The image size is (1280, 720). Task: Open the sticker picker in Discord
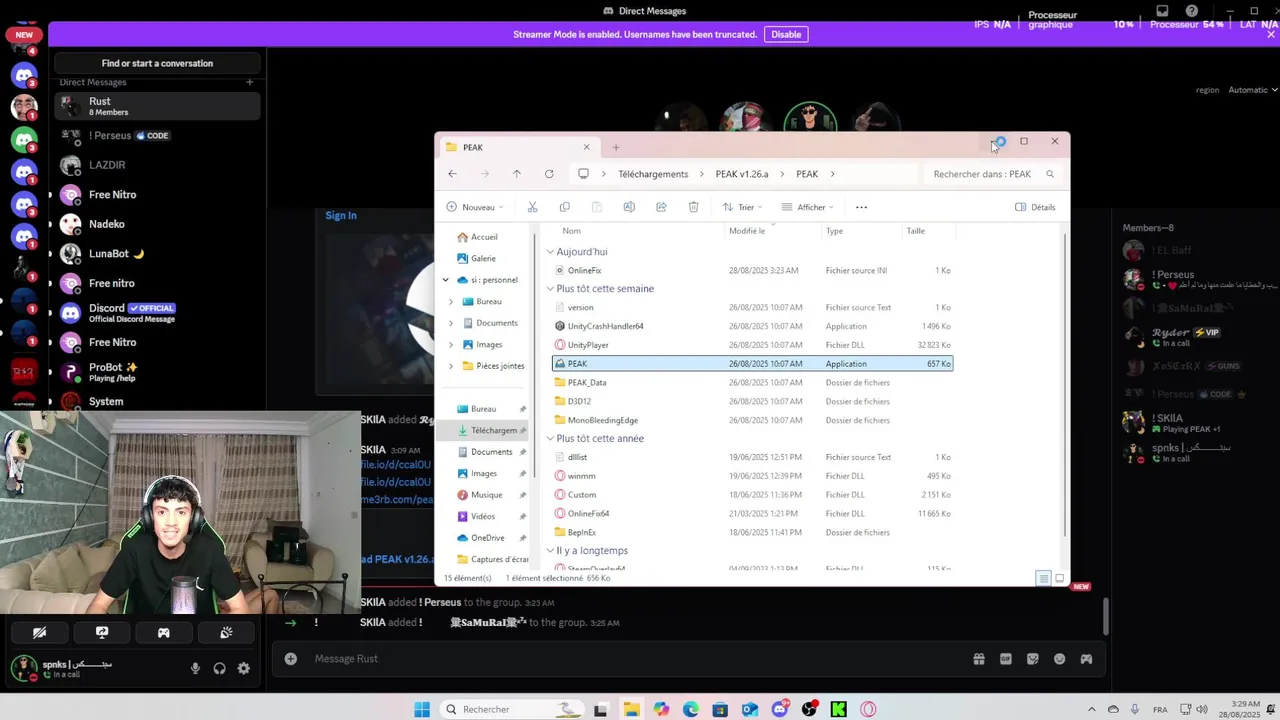(x=1033, y=658)
